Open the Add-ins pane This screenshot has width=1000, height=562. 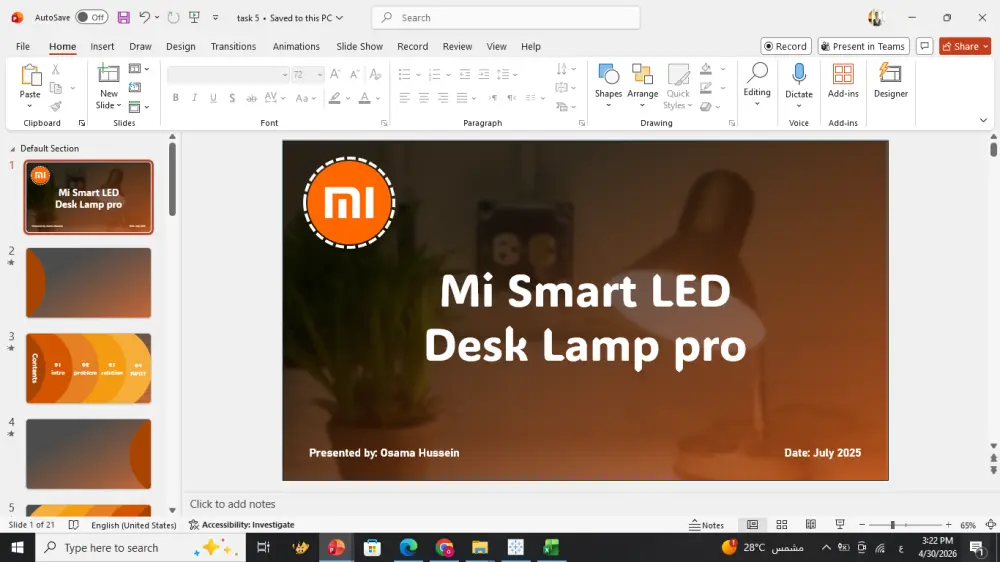843,80
